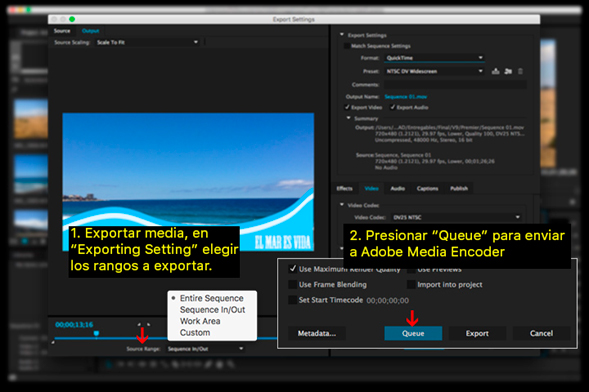The image size is (589, 392).
Task: Choose Sequence In/Out from the popup menu
Action: coord(212,310)
